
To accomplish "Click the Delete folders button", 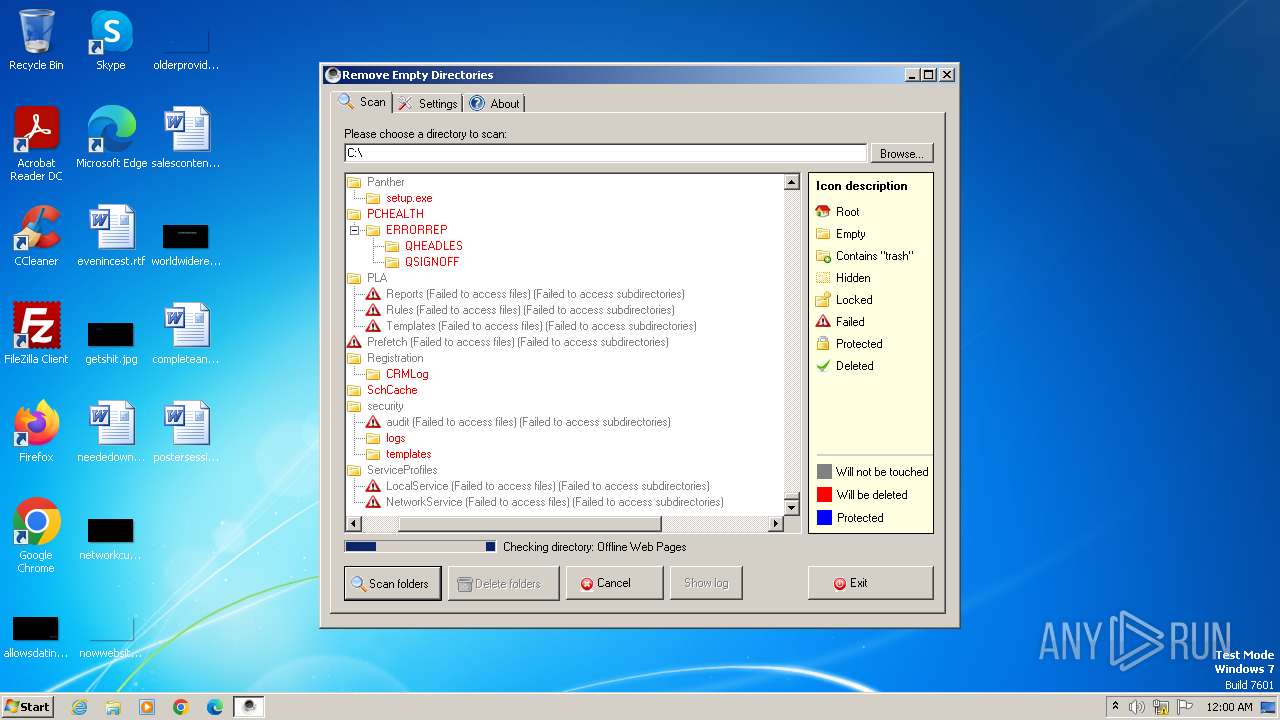I will click(x=503, y=584).
